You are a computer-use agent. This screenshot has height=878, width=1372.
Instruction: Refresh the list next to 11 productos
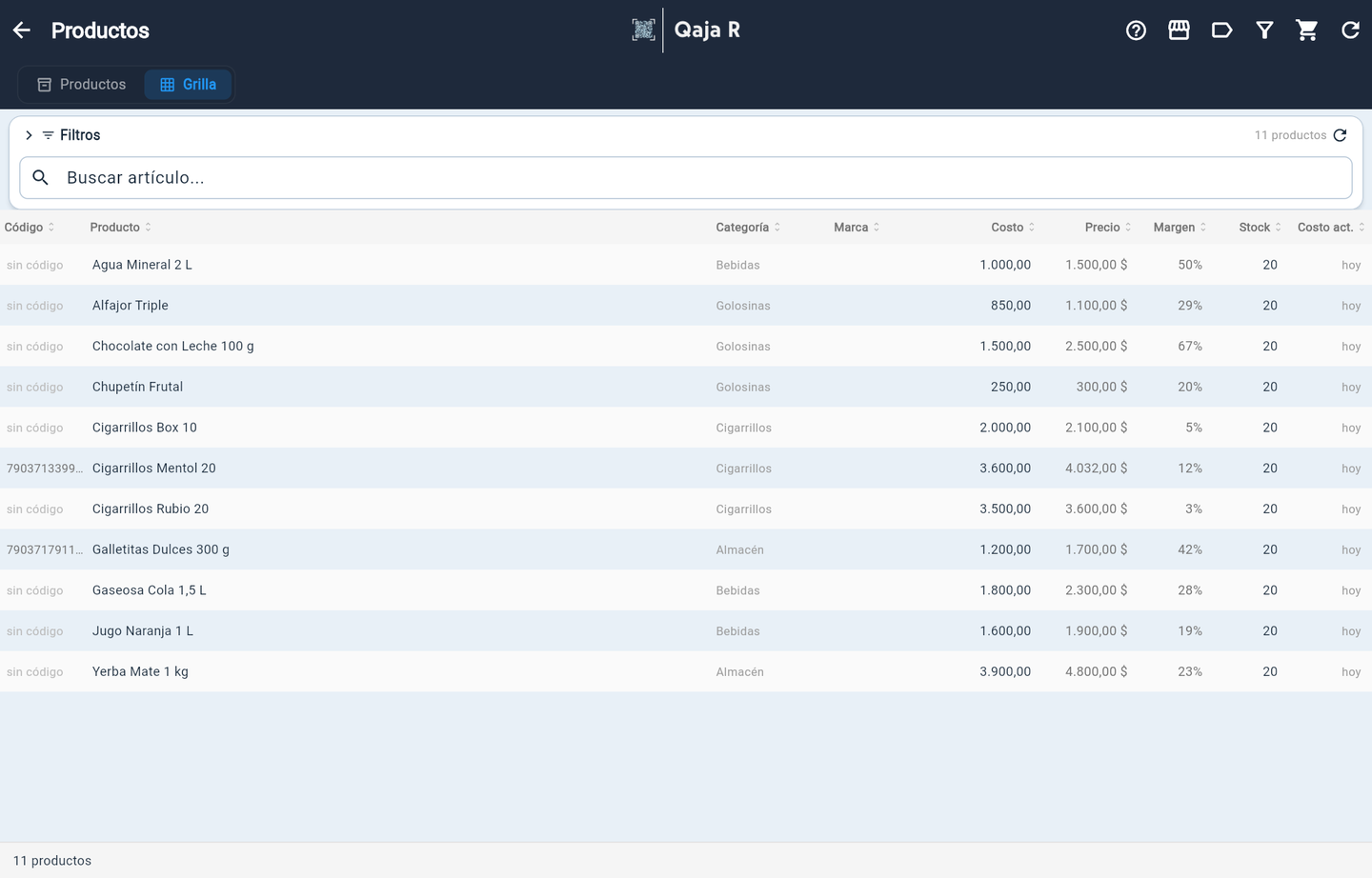coord(1340,135)
